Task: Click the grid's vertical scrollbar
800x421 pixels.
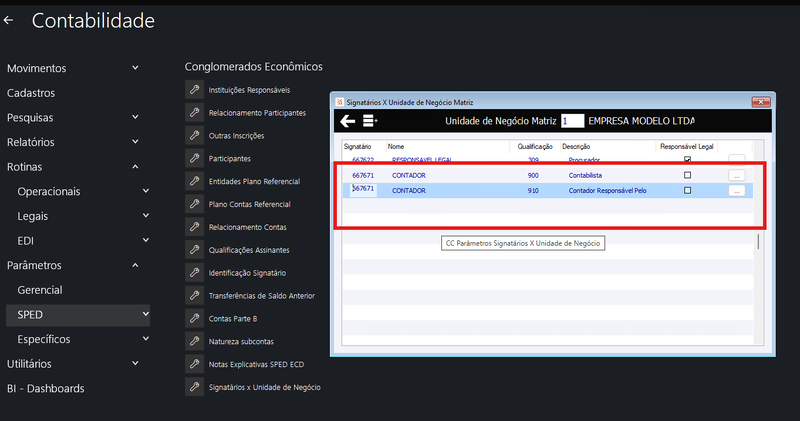Action: [x=759, y=242]
